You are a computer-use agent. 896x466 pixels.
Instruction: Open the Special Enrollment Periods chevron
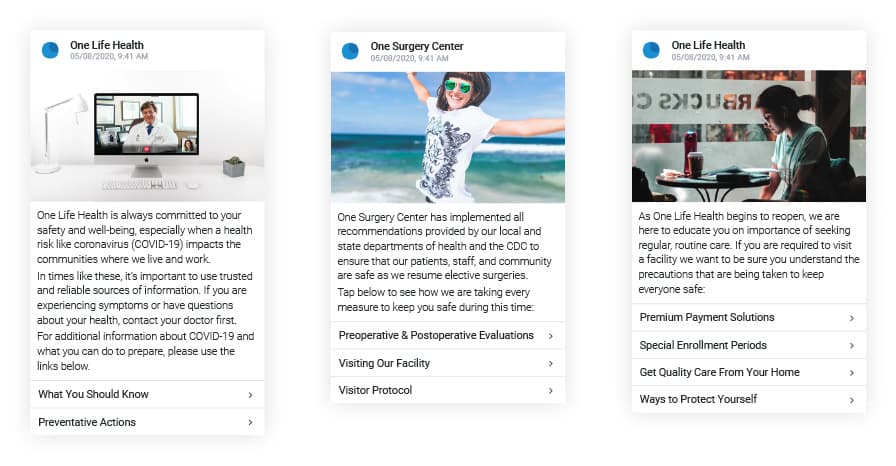click(851, 346)
